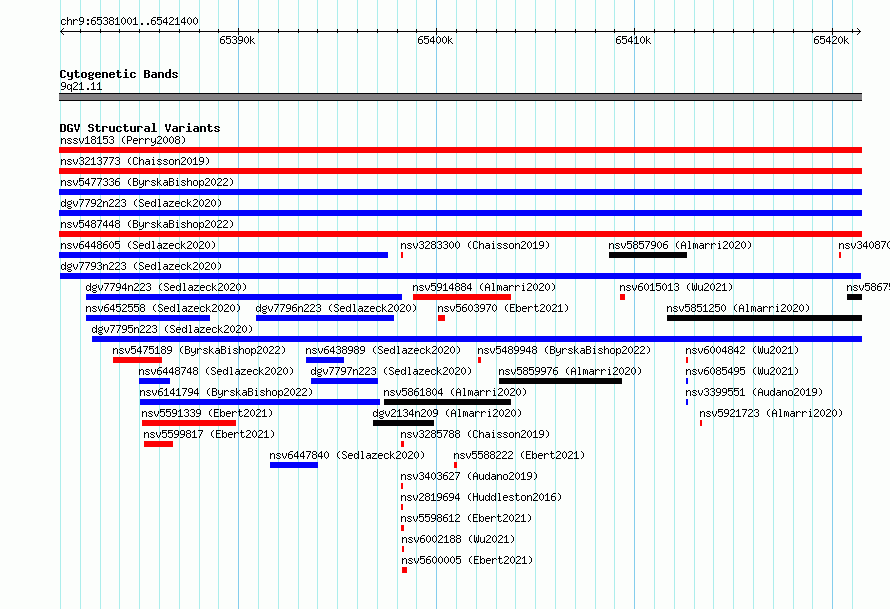
Task: Click nsv6004842 (Wu2021) label
Action: [742, 350]
